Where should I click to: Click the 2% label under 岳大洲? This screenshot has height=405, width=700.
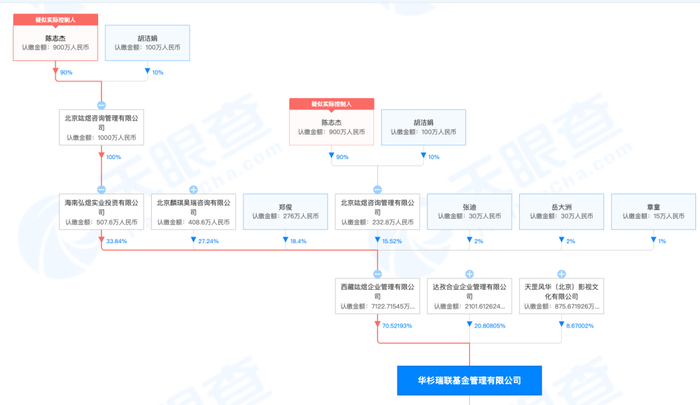tap(571, 241)
